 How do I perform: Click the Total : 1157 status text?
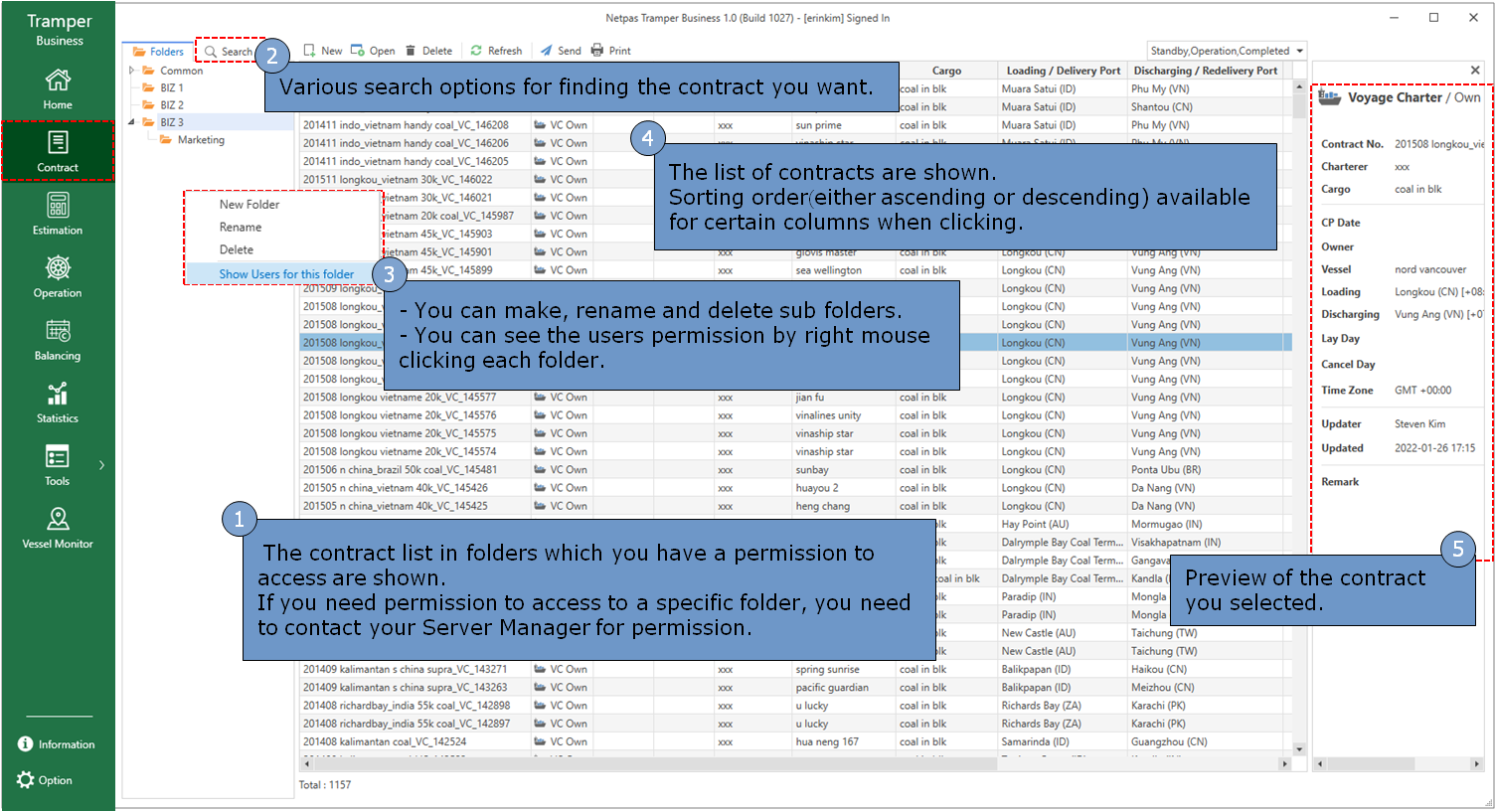pos(325,784)
